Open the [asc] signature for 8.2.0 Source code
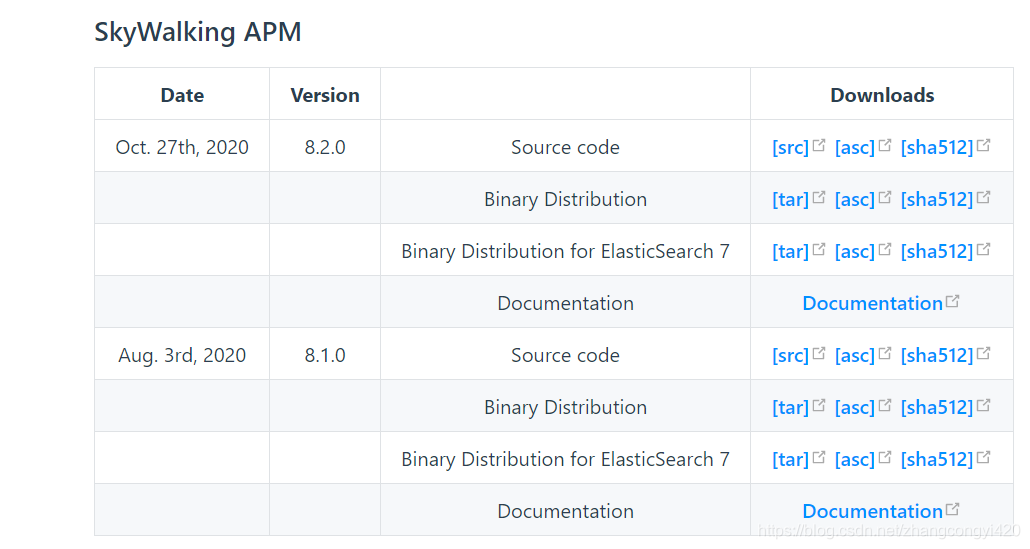Viewport: 1030px width, 549px height. click(x=855, y=147)
